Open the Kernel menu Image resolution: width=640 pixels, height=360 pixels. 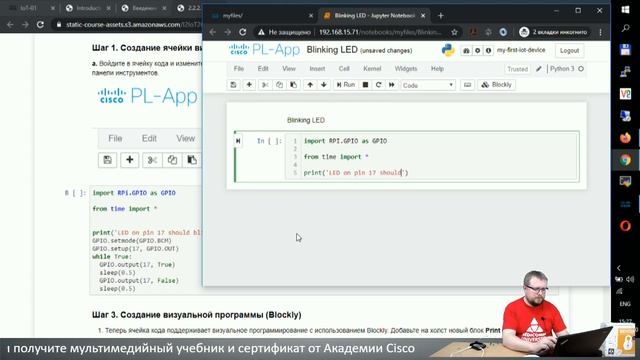(x=372, y=69)
